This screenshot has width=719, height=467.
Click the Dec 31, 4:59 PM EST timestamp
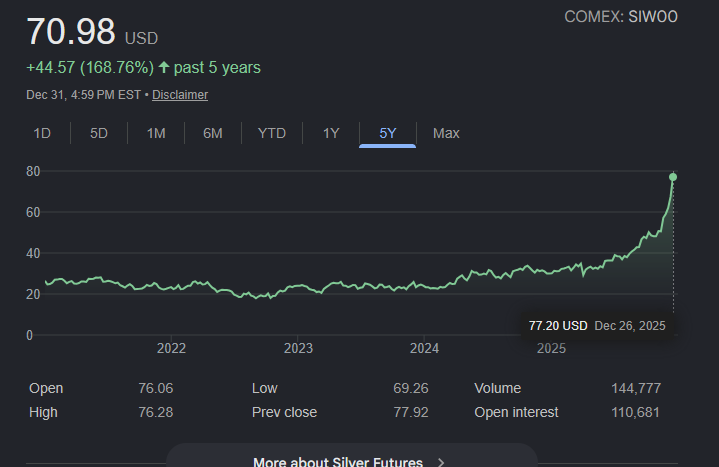tap(83, 95)
